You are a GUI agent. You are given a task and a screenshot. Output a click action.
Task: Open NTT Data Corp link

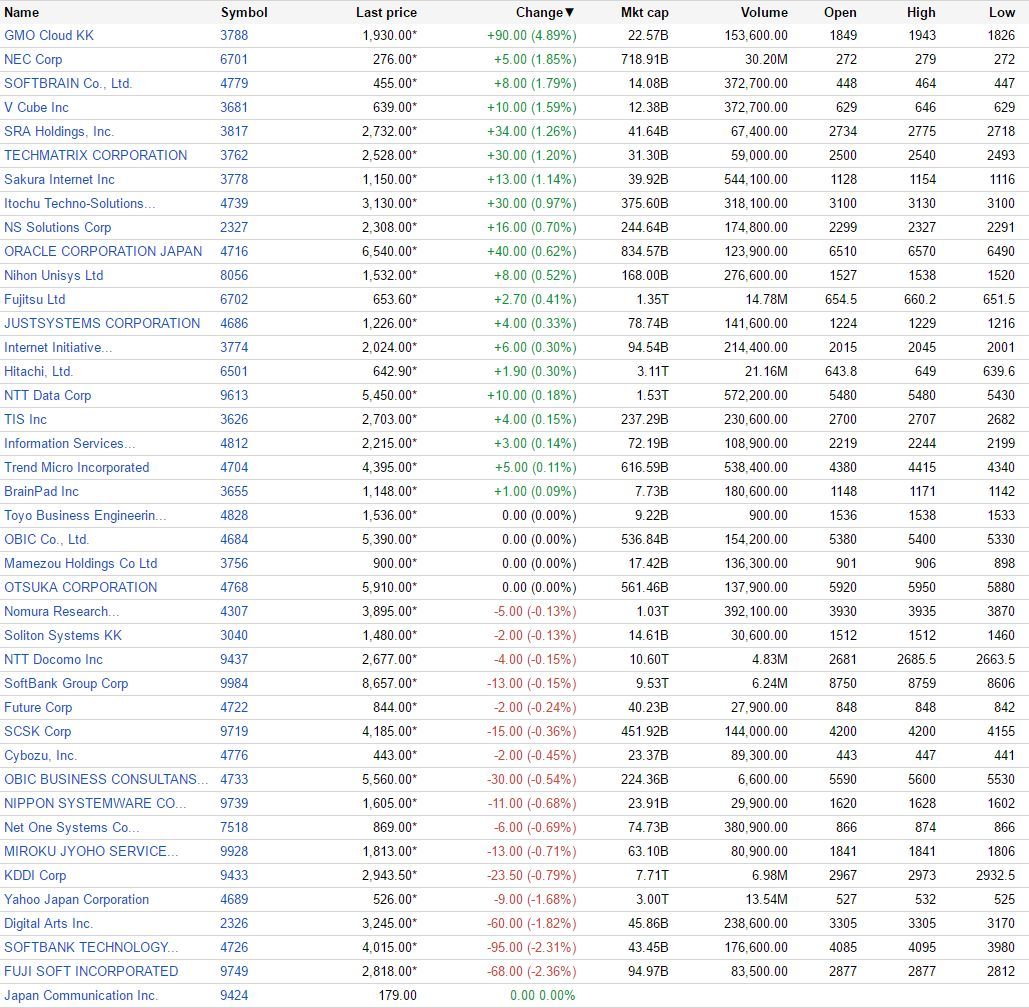[x=47, y=396]
